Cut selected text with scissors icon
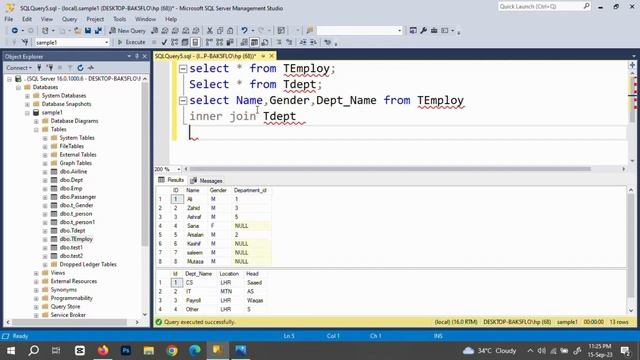 [x=210, y=31]
